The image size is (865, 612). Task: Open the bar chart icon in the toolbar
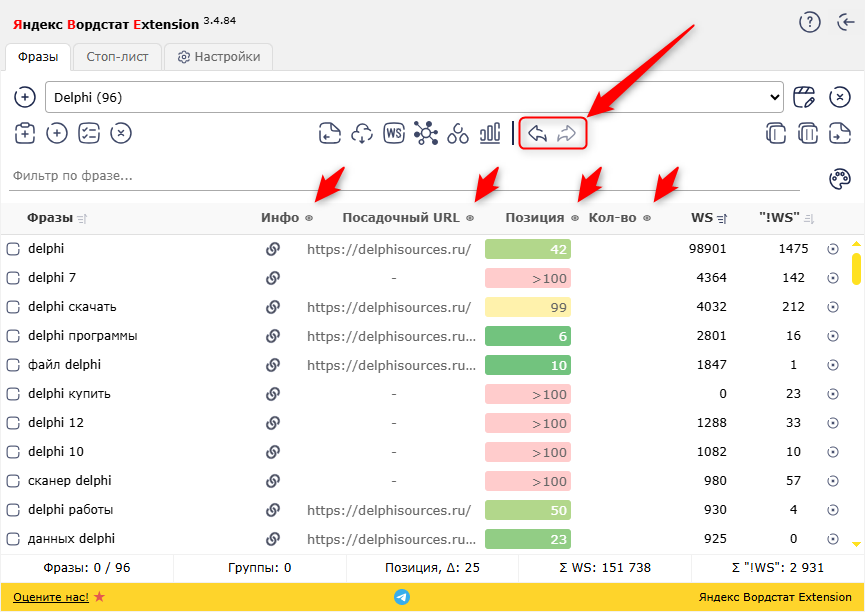[x=490, y=133]
